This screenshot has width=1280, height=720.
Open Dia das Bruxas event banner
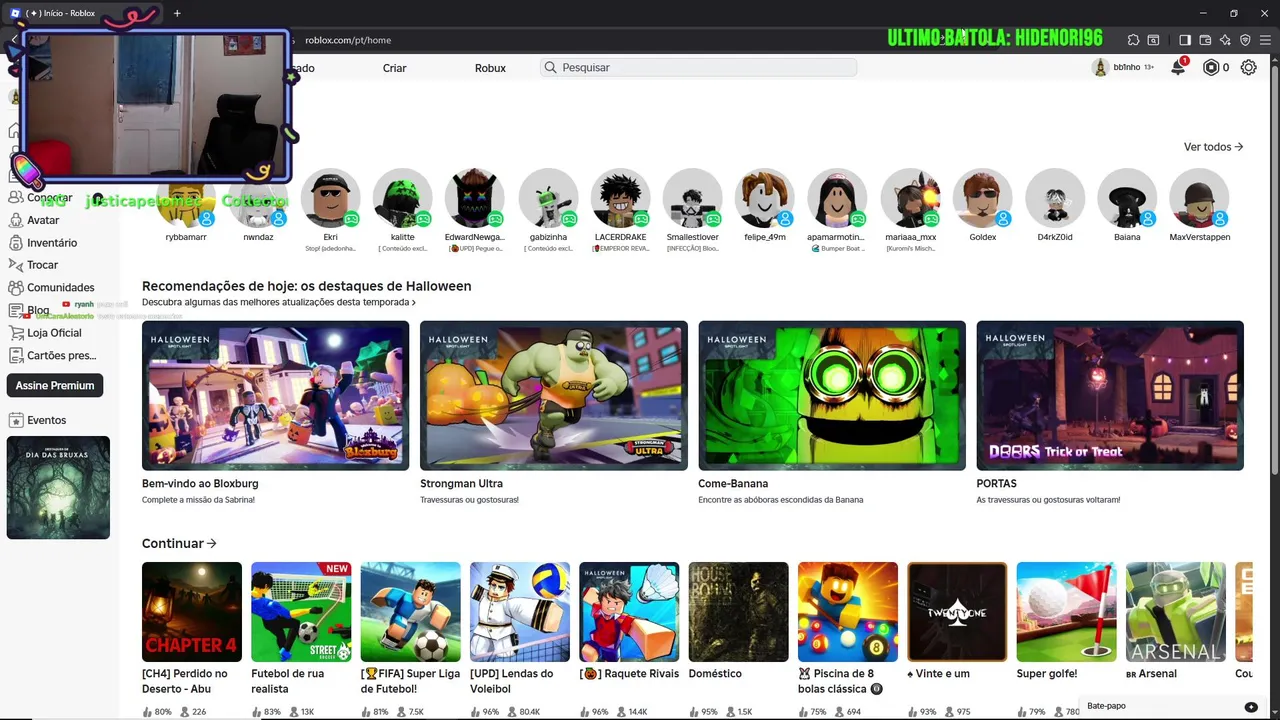(x=58, y=488)
